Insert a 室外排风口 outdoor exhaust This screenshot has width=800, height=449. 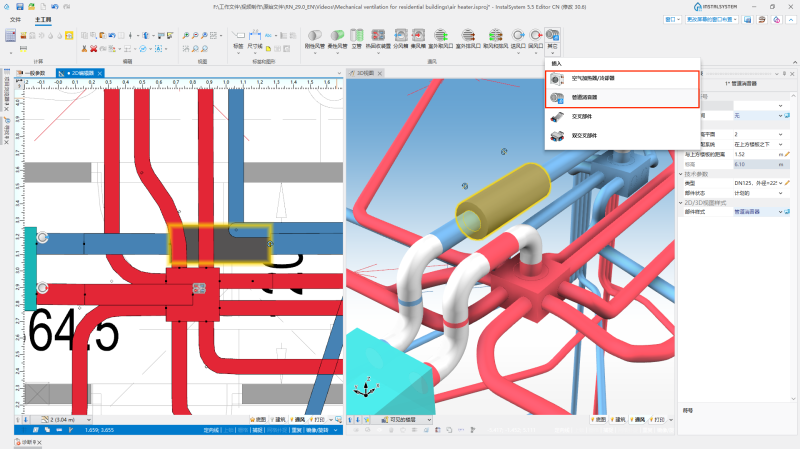pos(468,39)
